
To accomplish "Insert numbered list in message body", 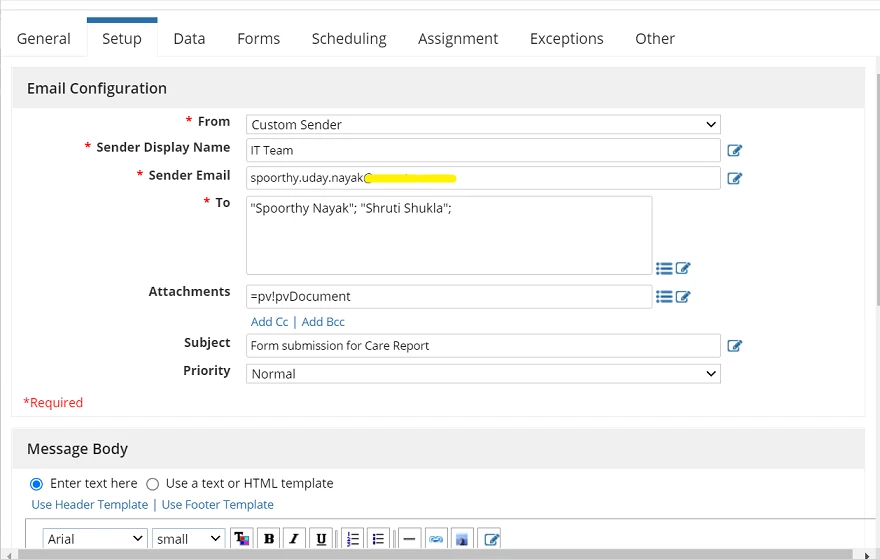I will tap(352, 539).
